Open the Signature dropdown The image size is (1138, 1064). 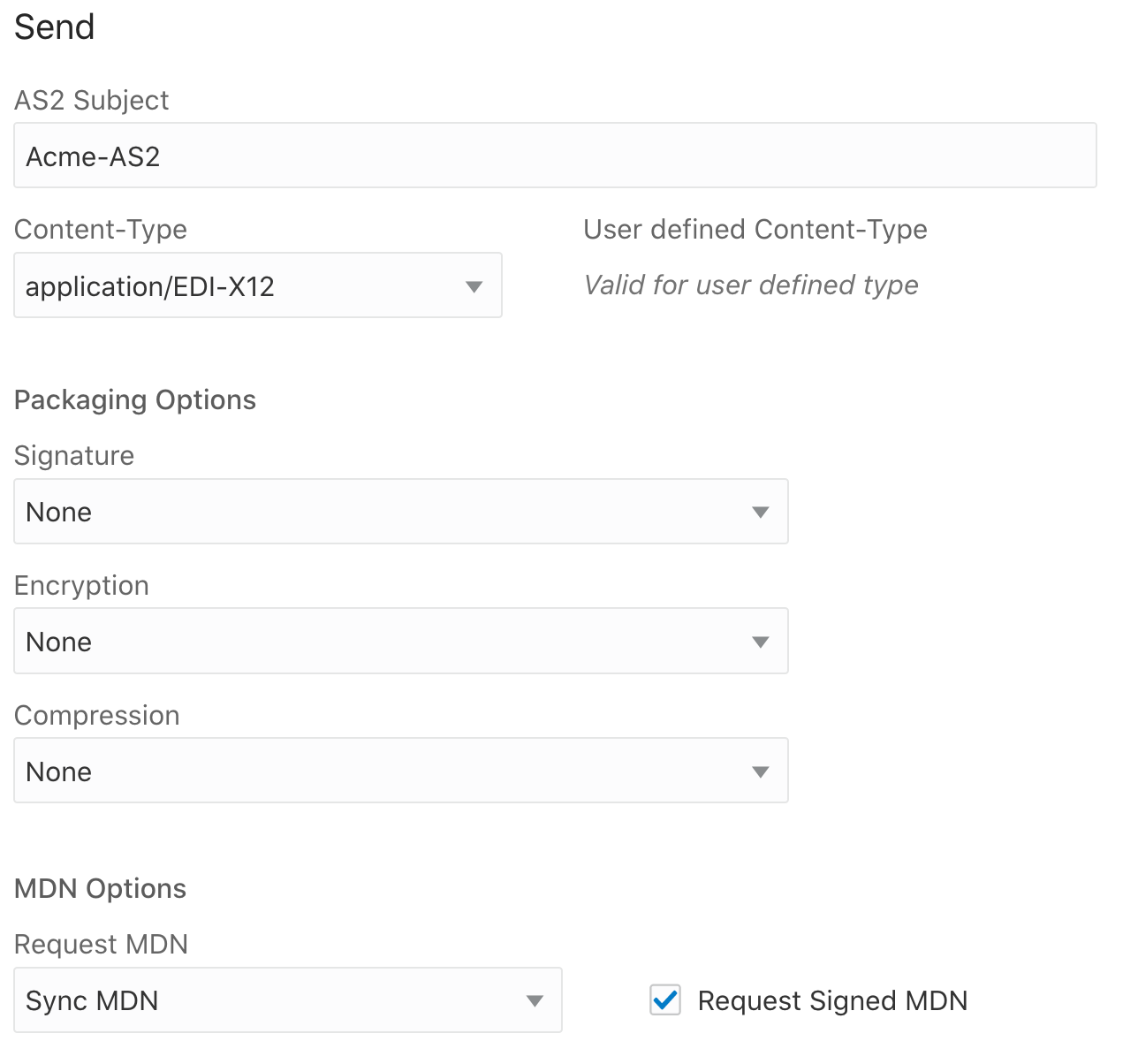click(x=380, y=513)
